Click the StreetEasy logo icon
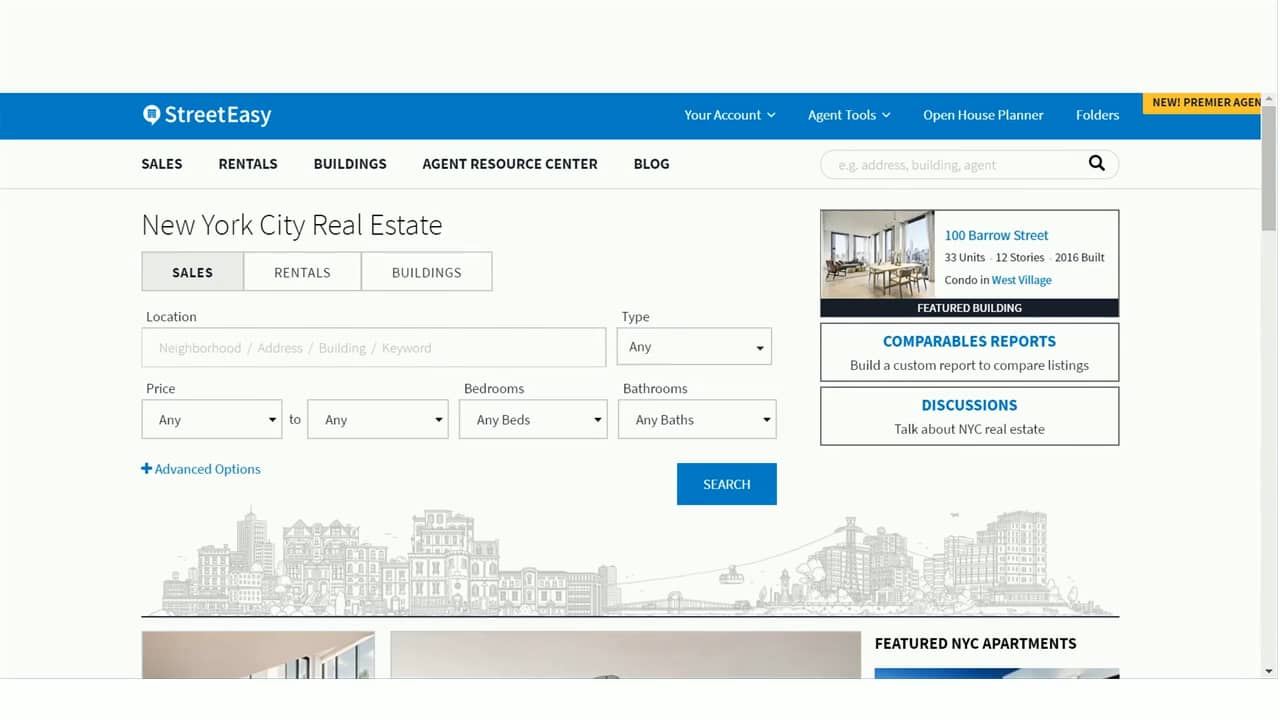This screenshot has width=1280, height=720. click(x=151, y=115)
